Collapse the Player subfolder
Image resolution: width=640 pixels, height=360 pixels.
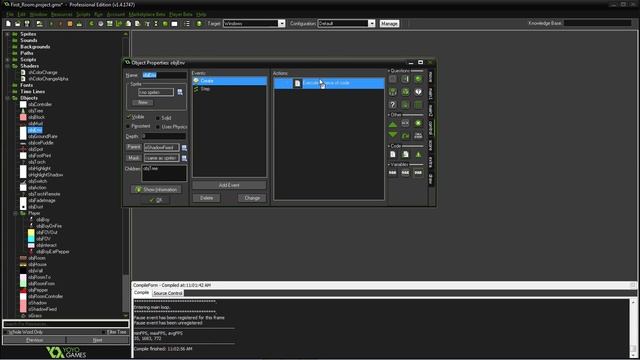16,213
